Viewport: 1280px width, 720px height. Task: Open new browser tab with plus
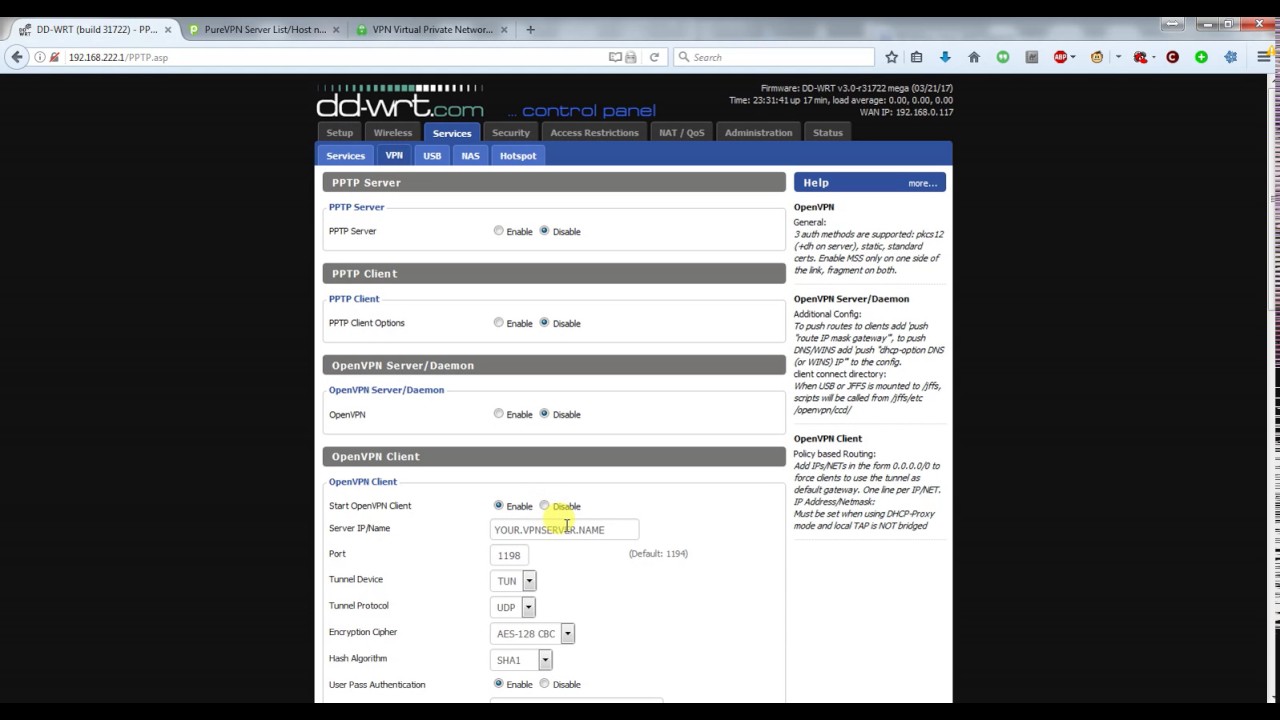tap(530, 30)
